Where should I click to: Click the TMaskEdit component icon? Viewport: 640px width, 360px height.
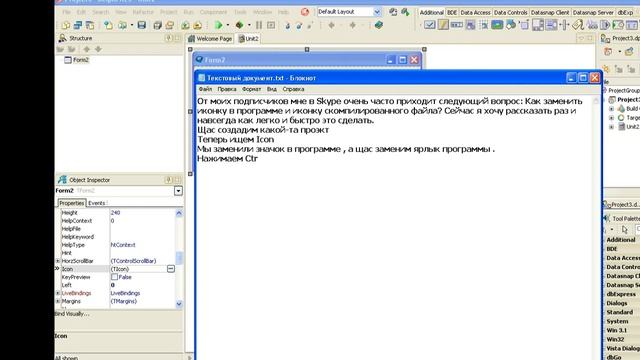pyautogui.click(x=456, y=25)
